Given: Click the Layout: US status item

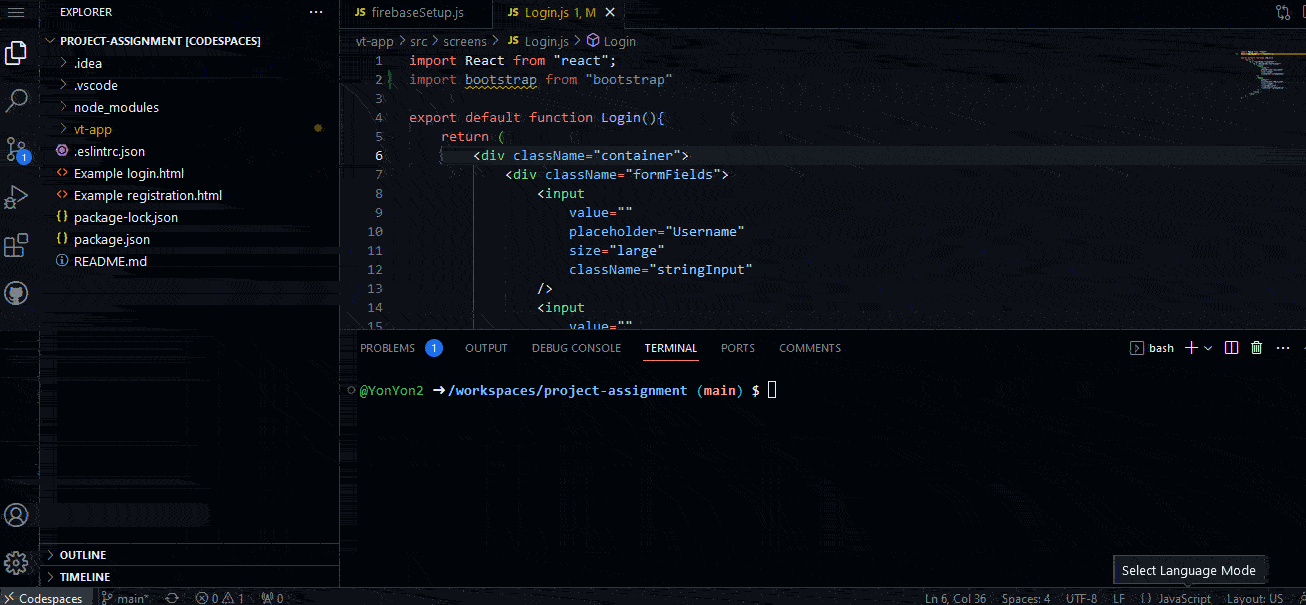Looking at the screenshot, I should [x=1254, y=598].
